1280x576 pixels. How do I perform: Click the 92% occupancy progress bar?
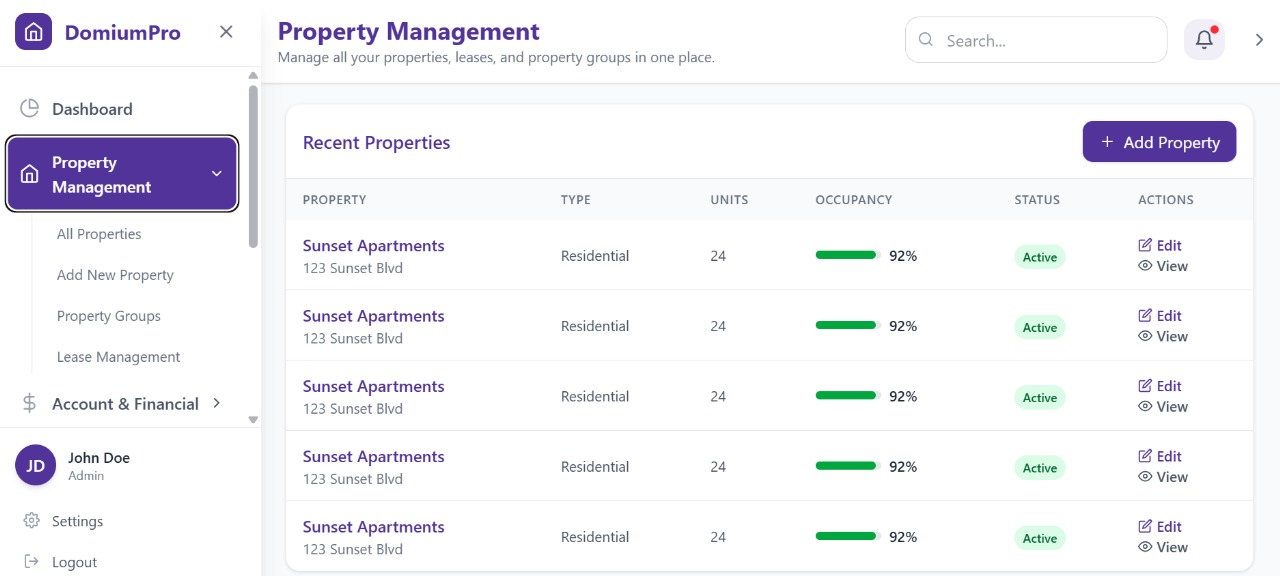pyautogui.click(x=845, y=255)
